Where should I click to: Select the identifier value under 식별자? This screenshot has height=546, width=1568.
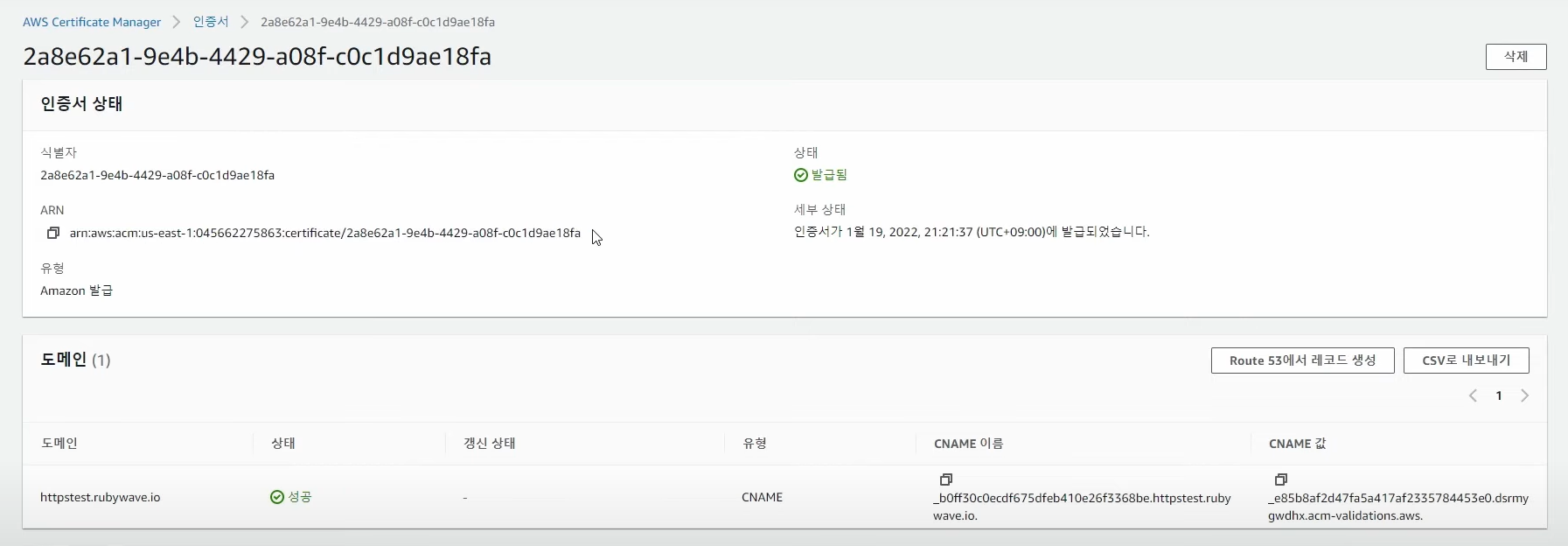[157, 175]
